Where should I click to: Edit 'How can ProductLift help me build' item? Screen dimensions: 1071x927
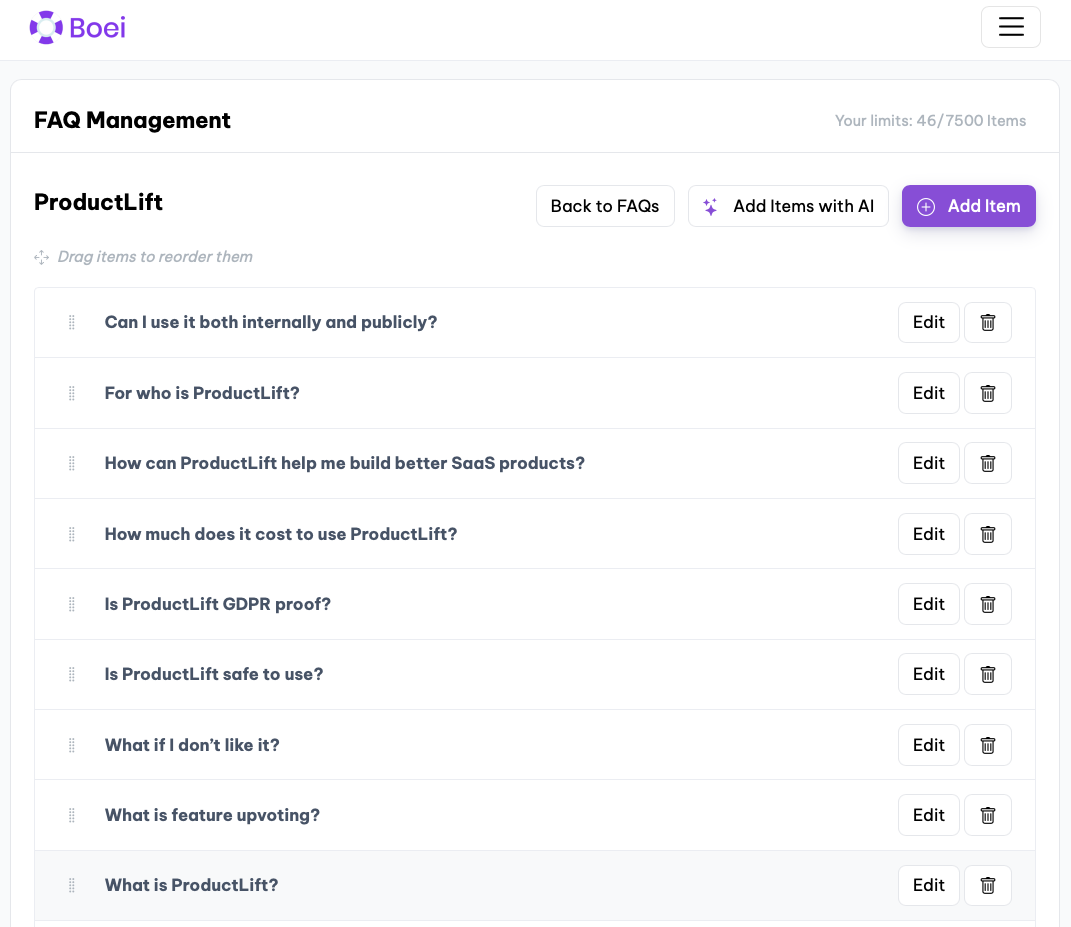tap(928, 463)
